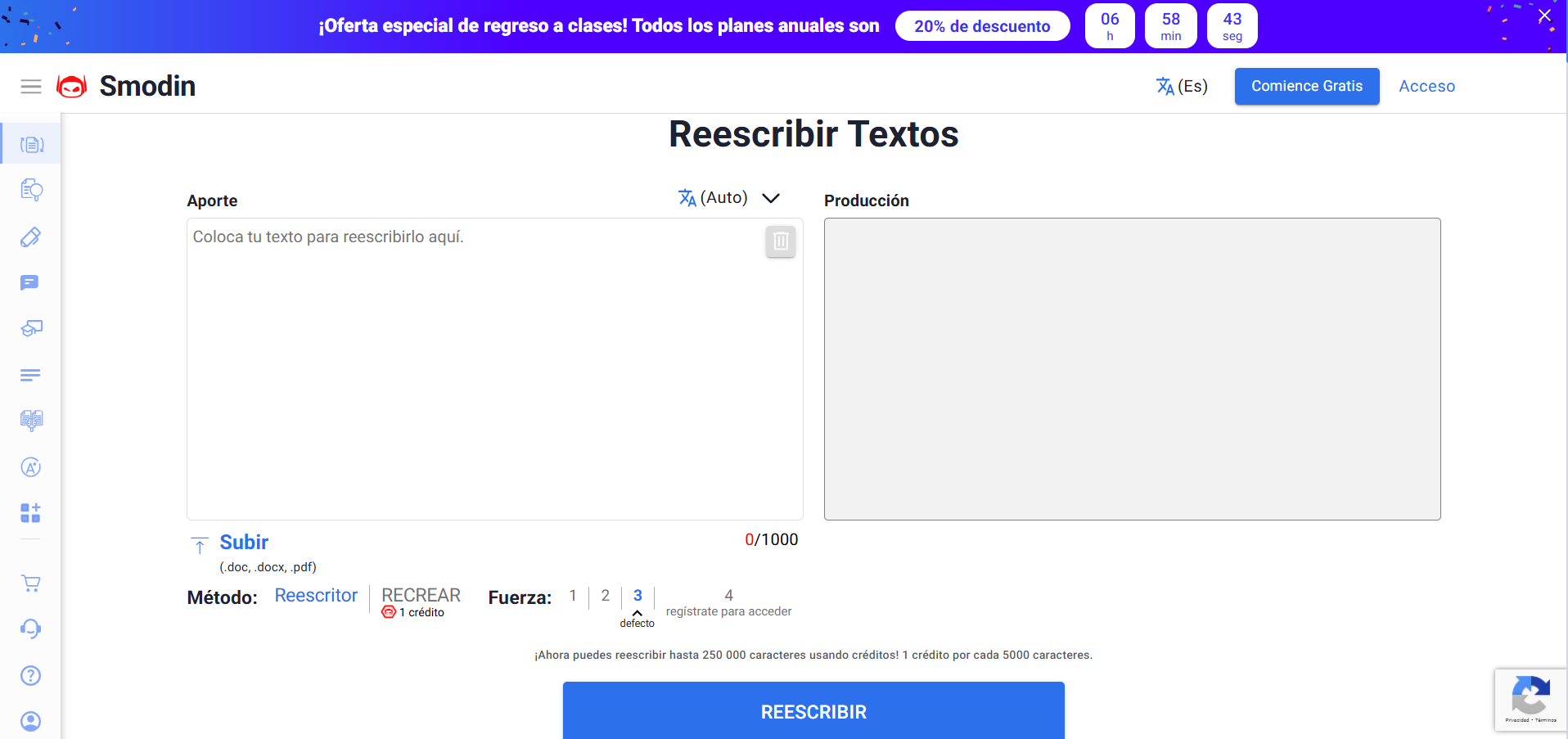Screen dimensions: 1568x739
Task: Choose Fuerza strength level 4
Action: pos(728,596)
